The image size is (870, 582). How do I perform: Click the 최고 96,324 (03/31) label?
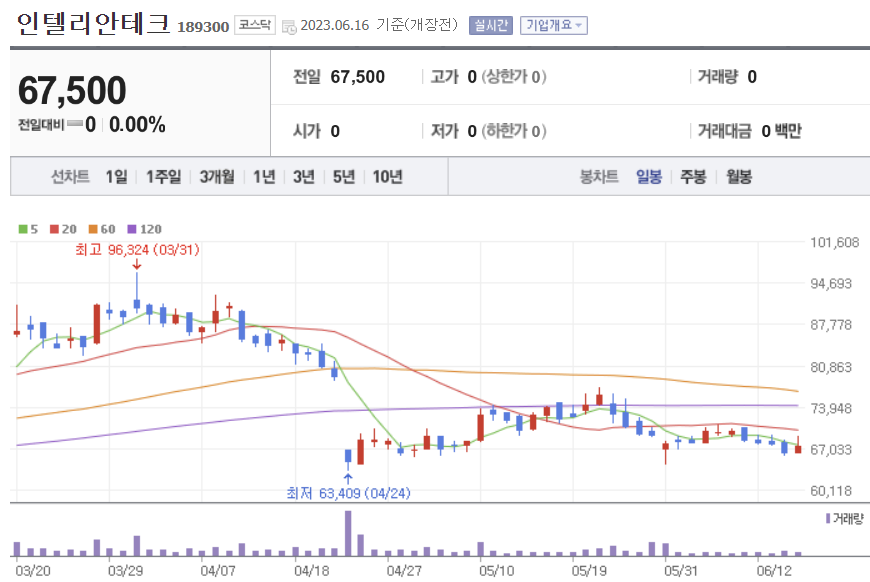point(137,250)
